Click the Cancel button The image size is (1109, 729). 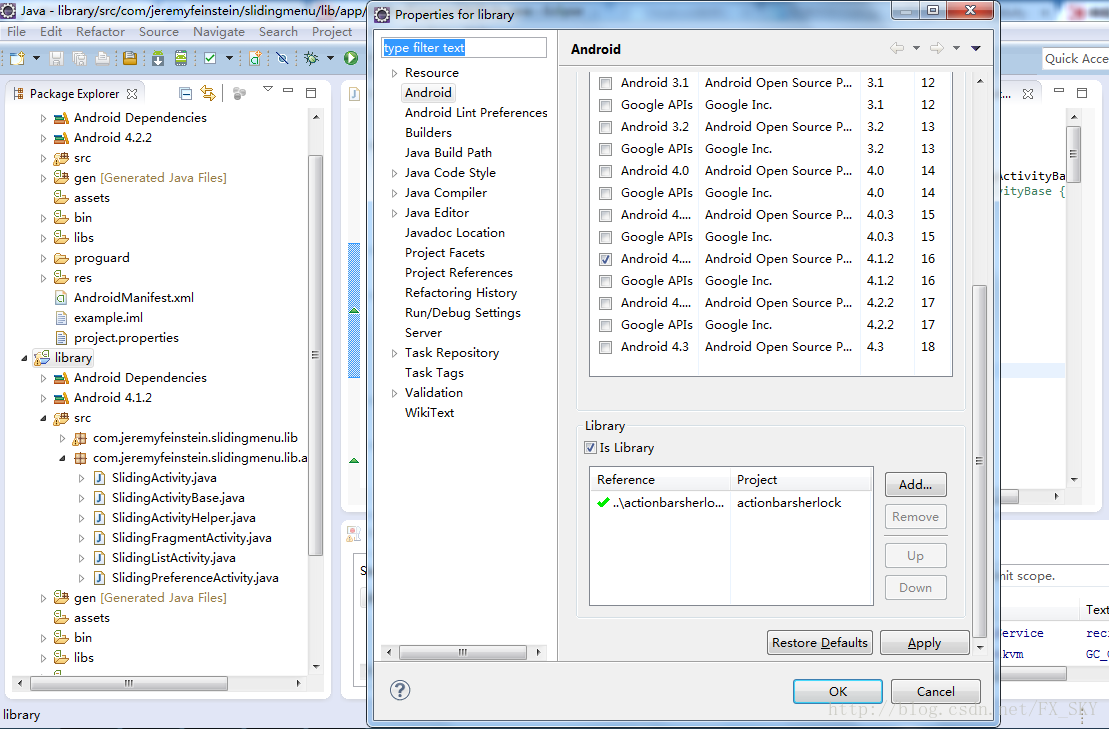coord(936,692)
